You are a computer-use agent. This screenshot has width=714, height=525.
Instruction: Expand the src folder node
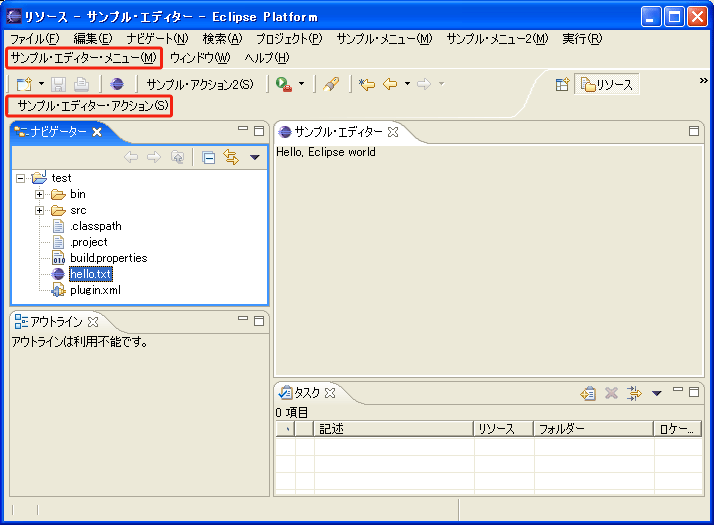pyautogui.click(x=40, y=210)
